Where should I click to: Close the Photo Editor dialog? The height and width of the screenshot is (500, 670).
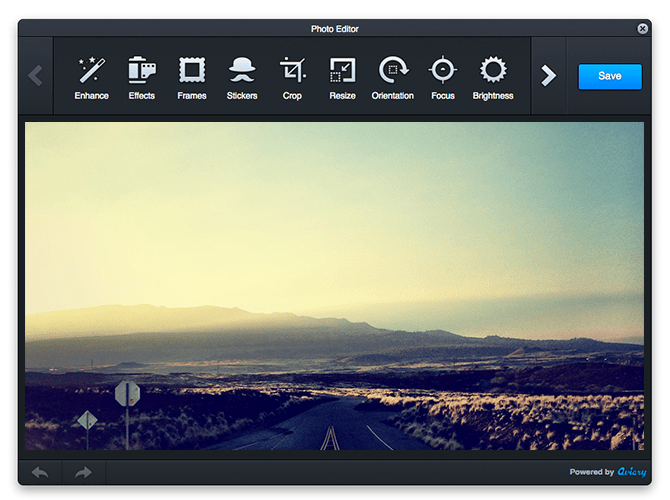[x=643, y=29]
